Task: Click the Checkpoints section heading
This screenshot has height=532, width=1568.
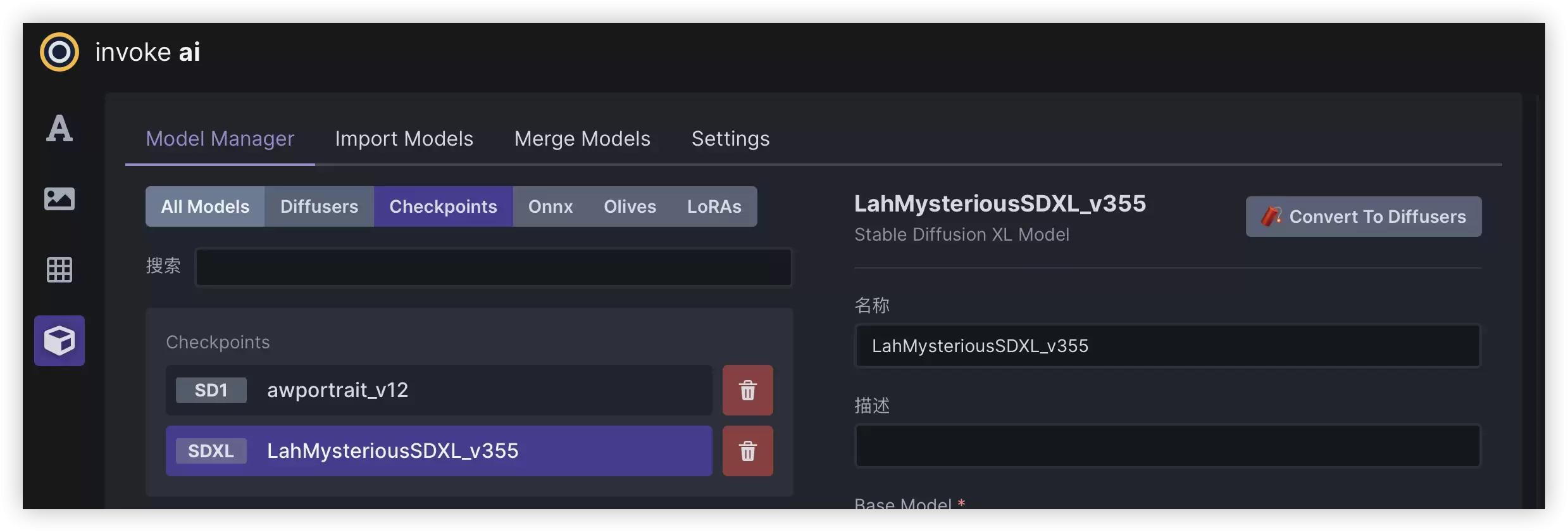Action: [x=218, y=343]
